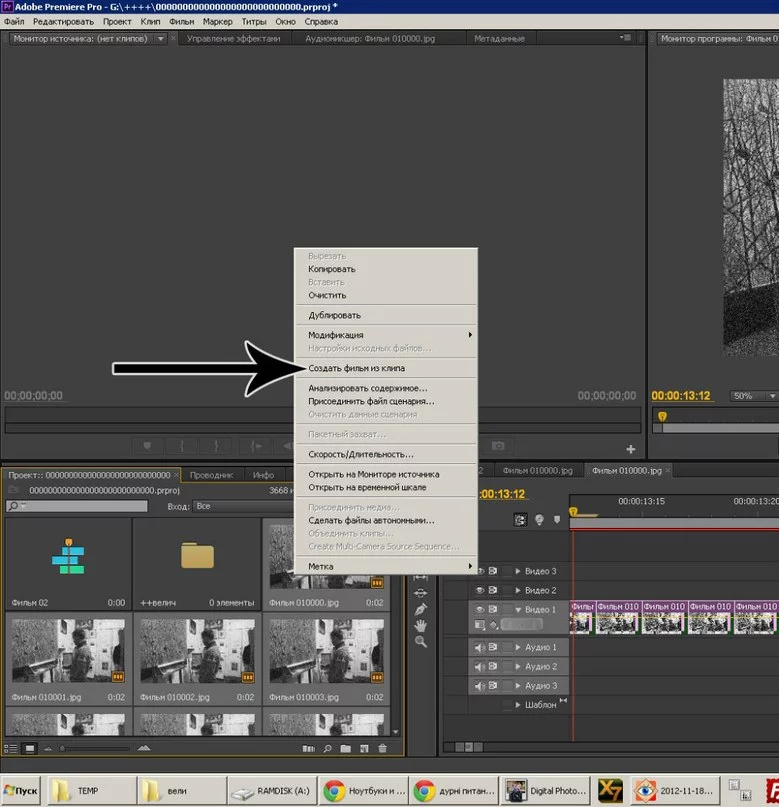The height and width of the screenshot is (807, 779).
Task: Toggle visibility of the Видео 2 track
Action: (480, 590)
